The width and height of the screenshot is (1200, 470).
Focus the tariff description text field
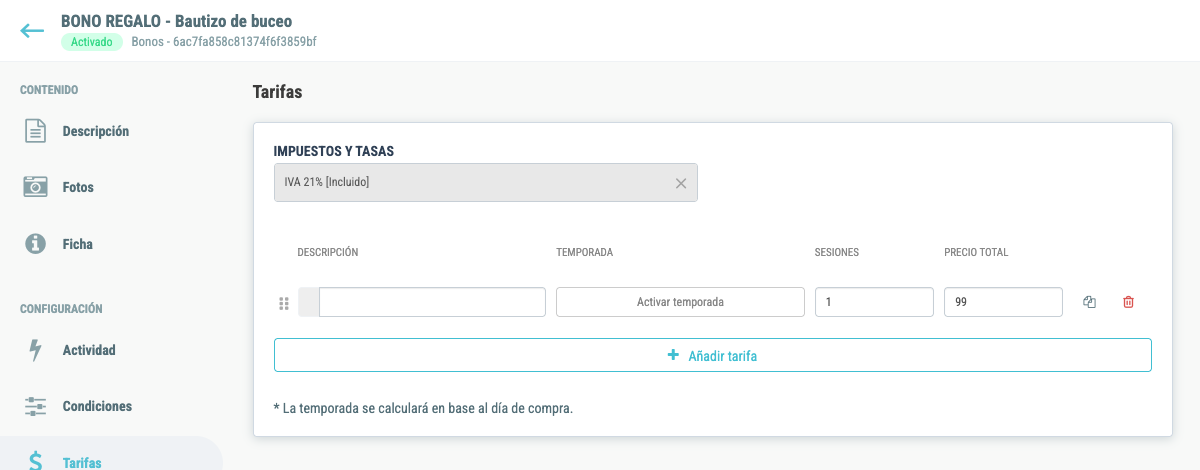432,302
